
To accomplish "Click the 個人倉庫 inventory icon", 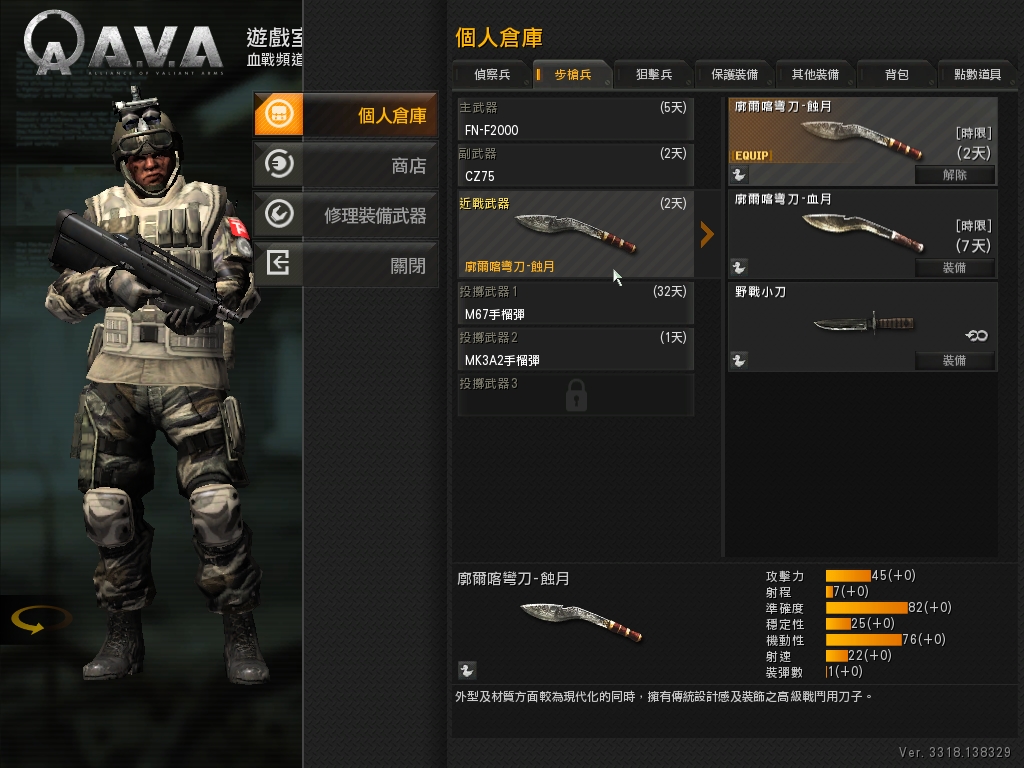I will 279,114.
